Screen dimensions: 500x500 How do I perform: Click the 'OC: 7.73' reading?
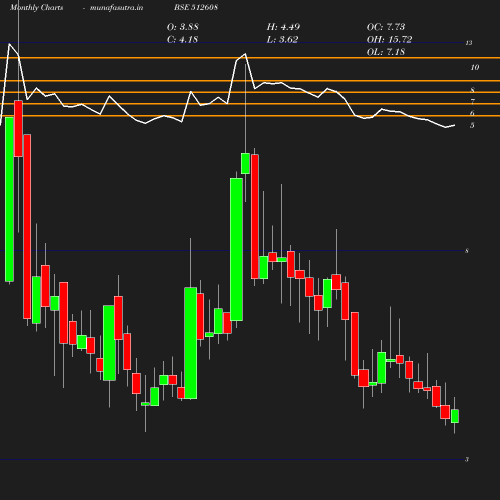point(386,27)
